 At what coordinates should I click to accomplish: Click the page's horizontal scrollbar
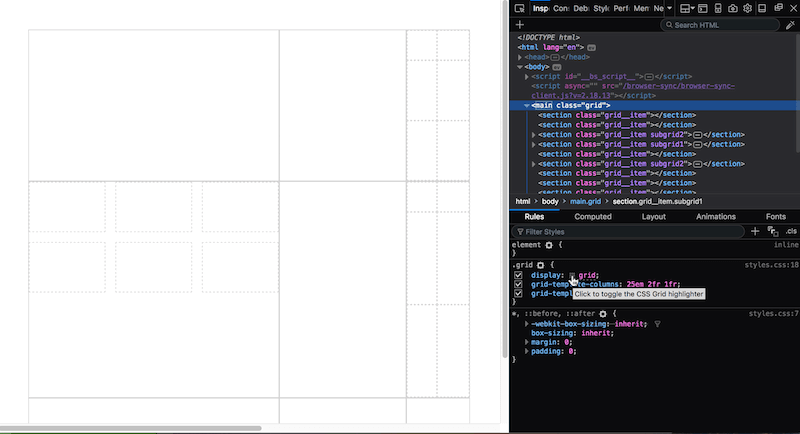click(130, 428)
